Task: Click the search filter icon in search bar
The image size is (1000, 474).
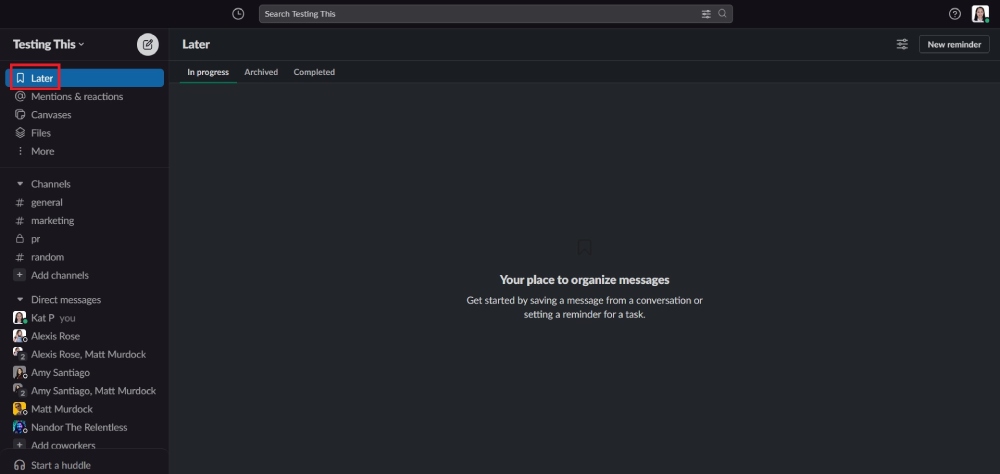Action: 706,14
